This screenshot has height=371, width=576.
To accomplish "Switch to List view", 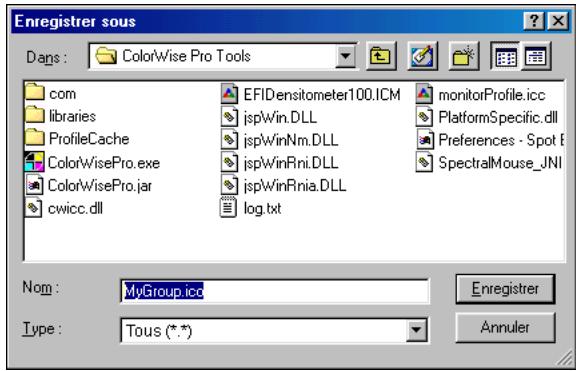I will point(505,56).
